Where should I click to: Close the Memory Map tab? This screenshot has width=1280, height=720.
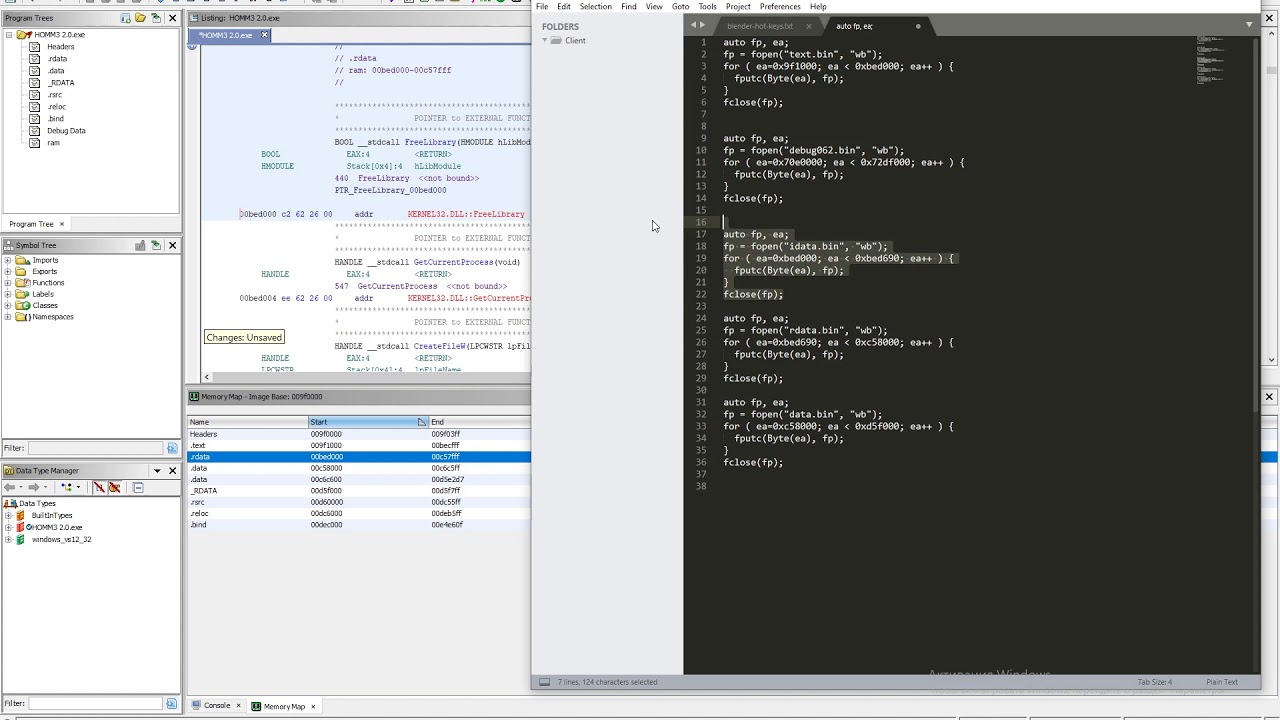[312, 706]
